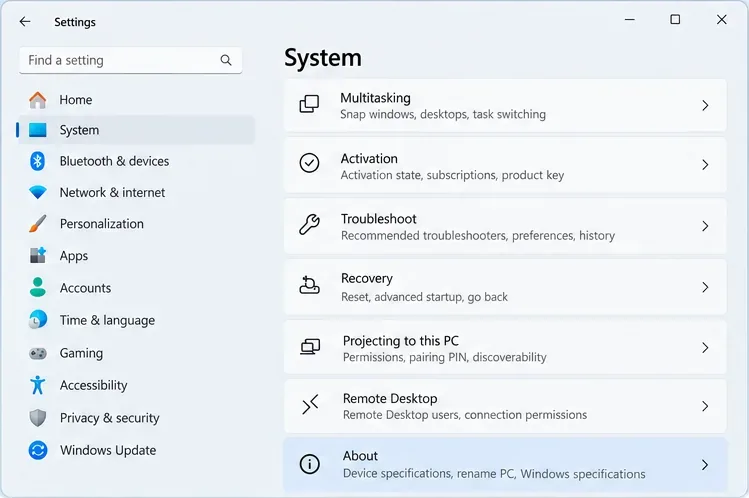Viewport: 749px width, 498px height.
Task: Go to Home in sidebar
Action: tap(76, 100)
